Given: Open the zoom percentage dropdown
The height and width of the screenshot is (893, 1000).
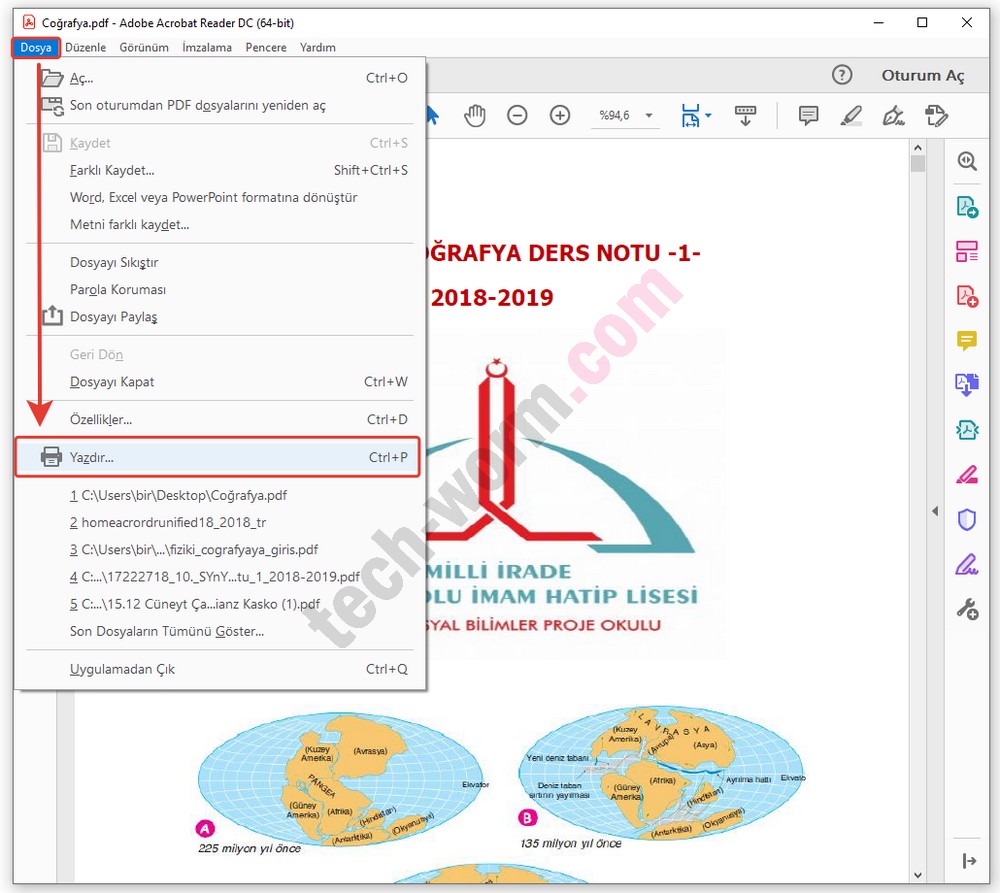Looking at the screenshot, I should click(x=649, y=116).
